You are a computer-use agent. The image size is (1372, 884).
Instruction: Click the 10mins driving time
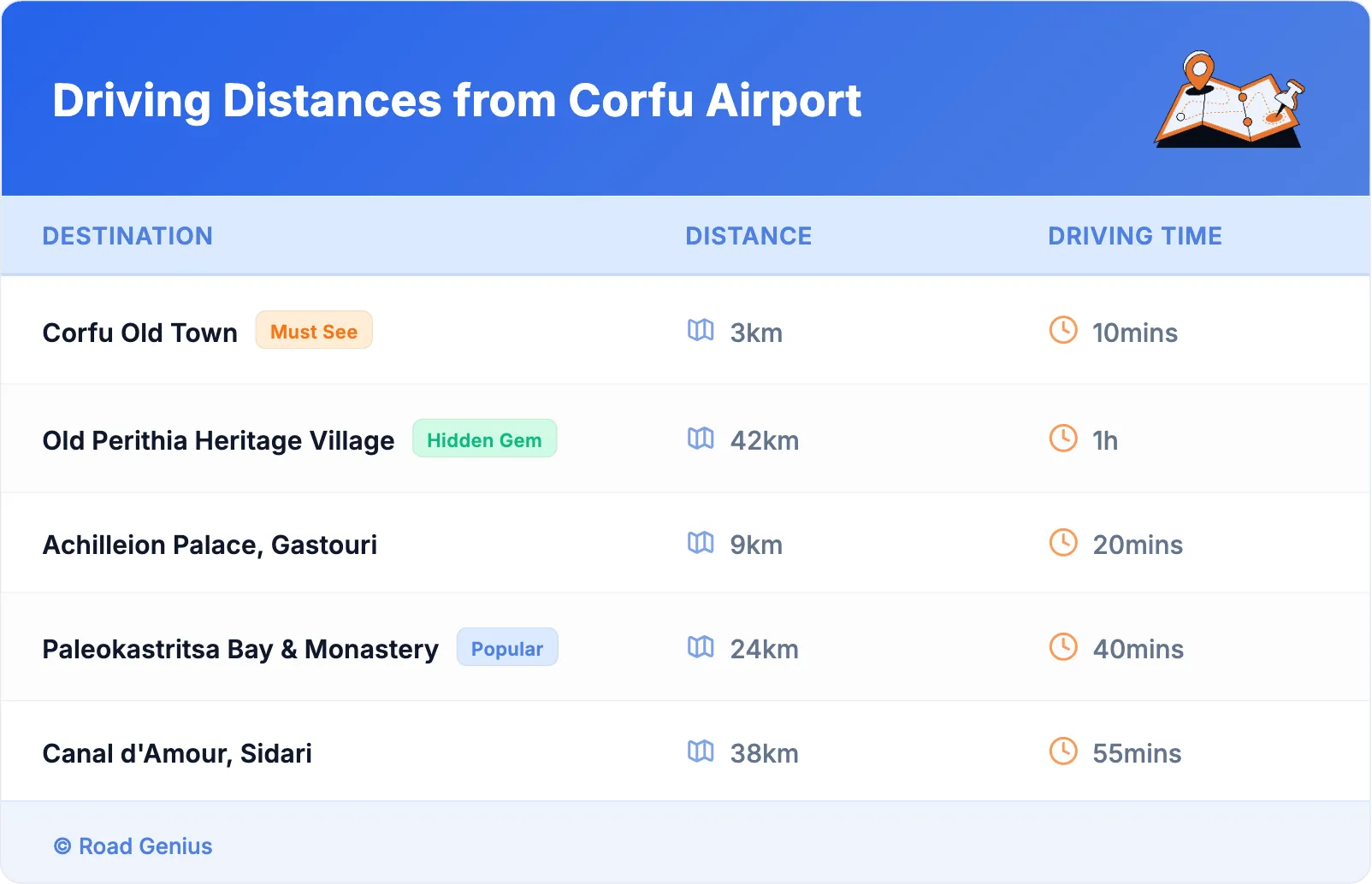point(1135,333)
